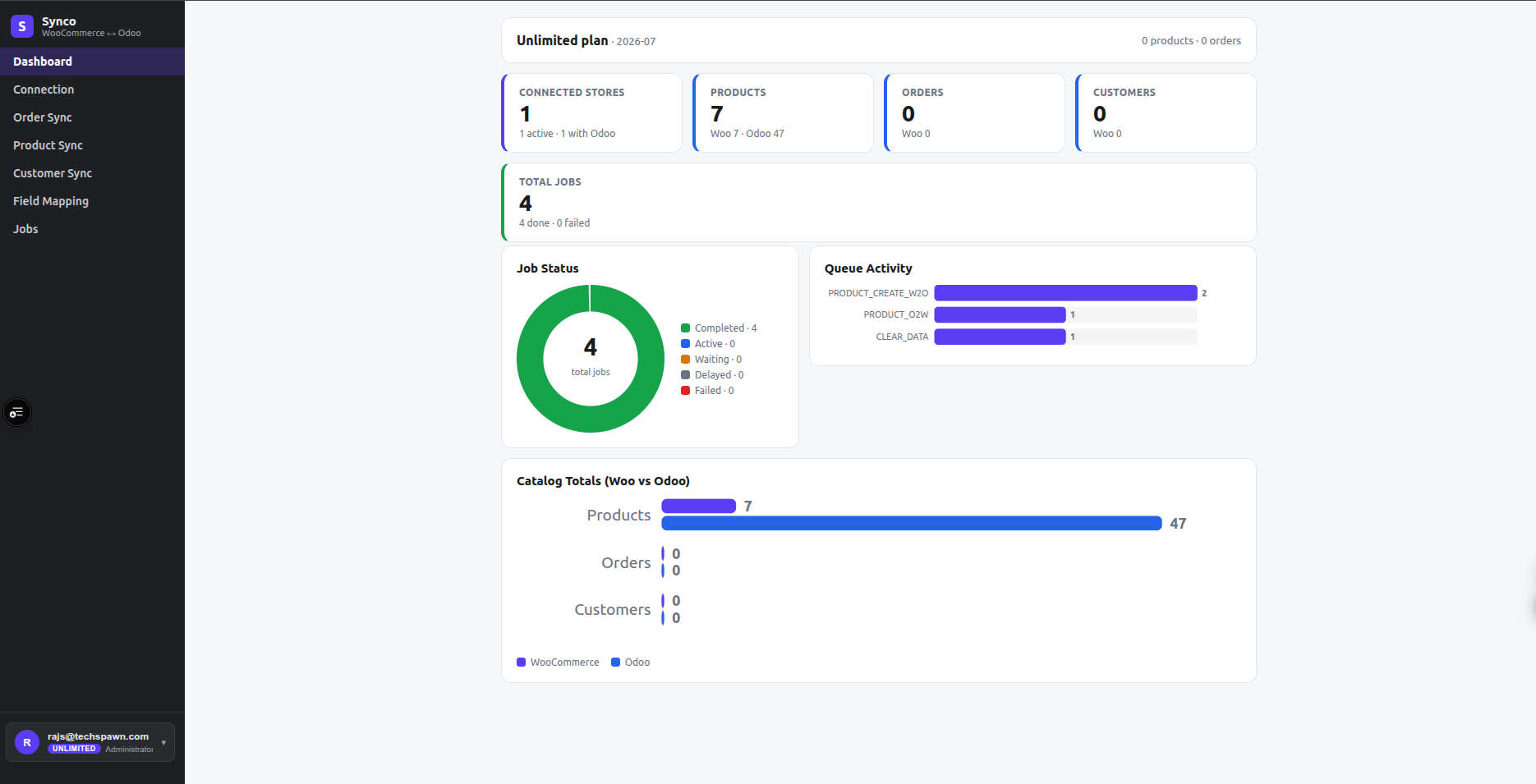Viewport: 1536px width, 784px height.
Task: Click the Unlimited plan heading
Action: 562,40
